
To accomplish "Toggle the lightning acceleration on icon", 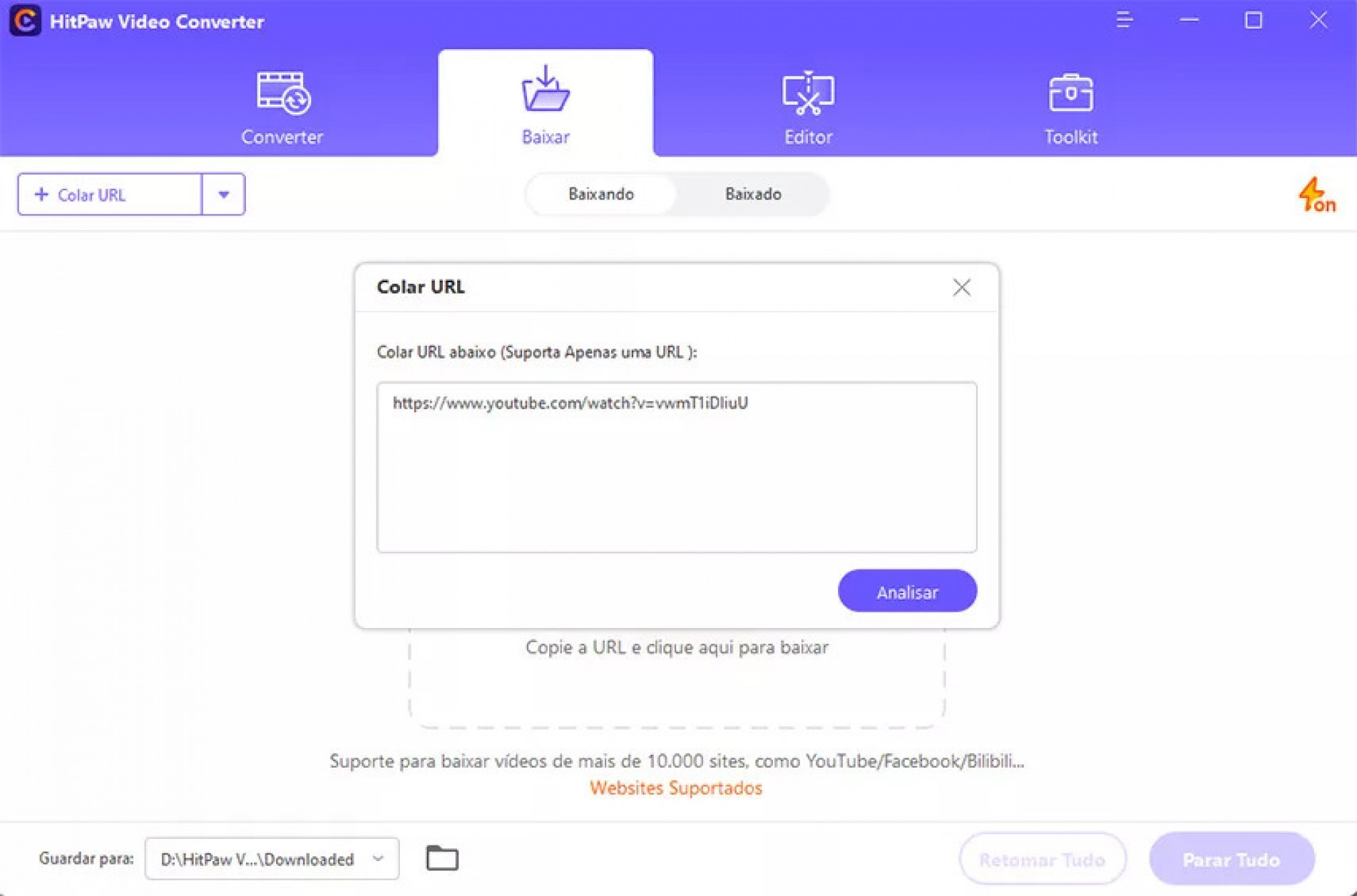I will (1316, 195).
